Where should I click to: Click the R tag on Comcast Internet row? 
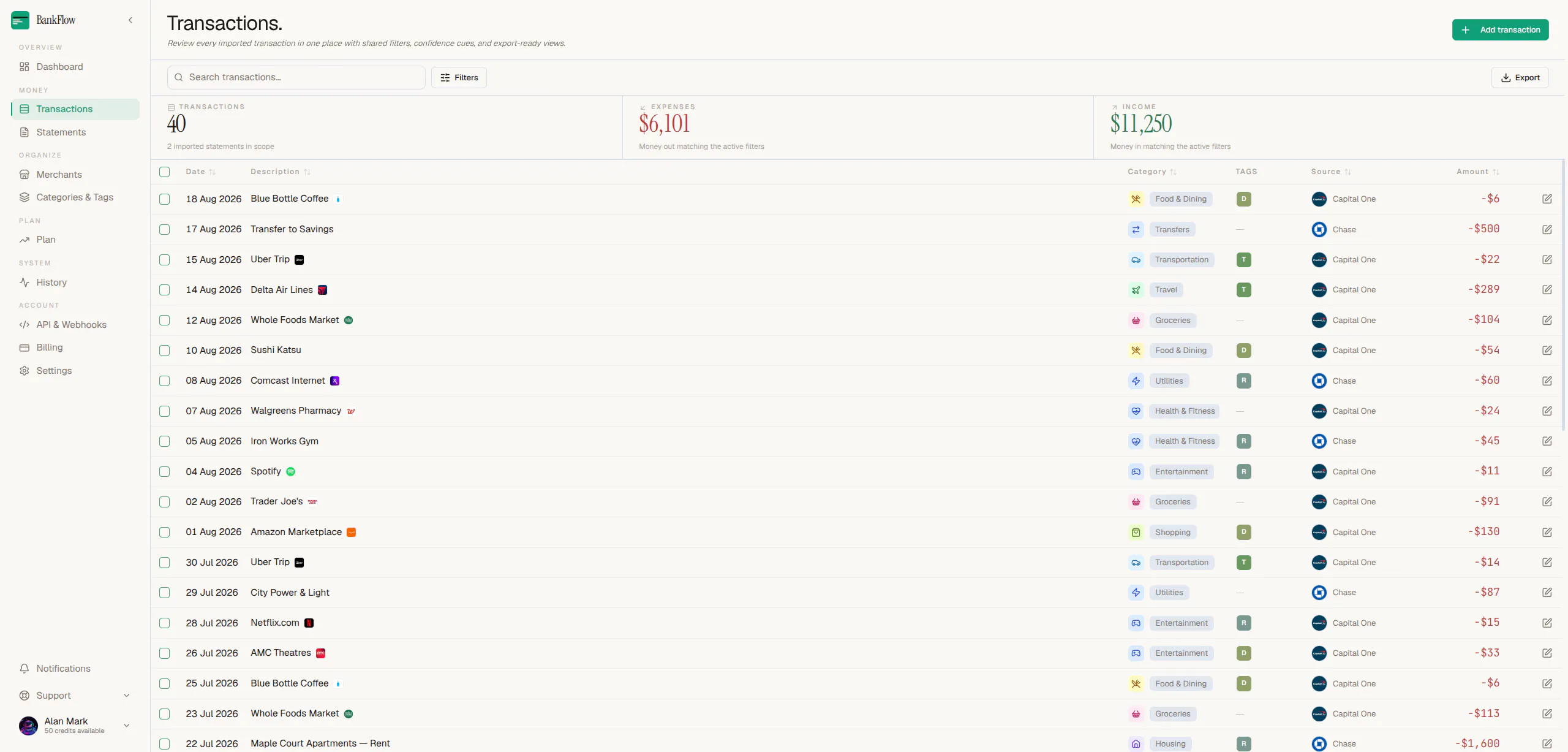point(1243,381)
